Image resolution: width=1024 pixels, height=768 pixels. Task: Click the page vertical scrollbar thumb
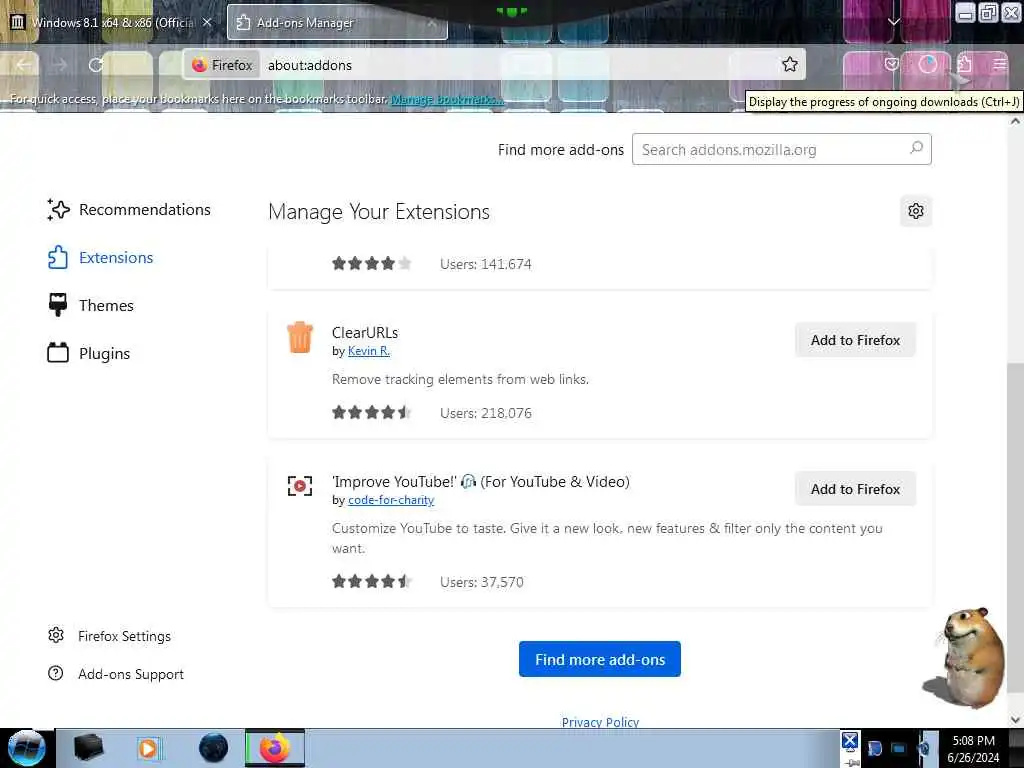[1015, 526]
